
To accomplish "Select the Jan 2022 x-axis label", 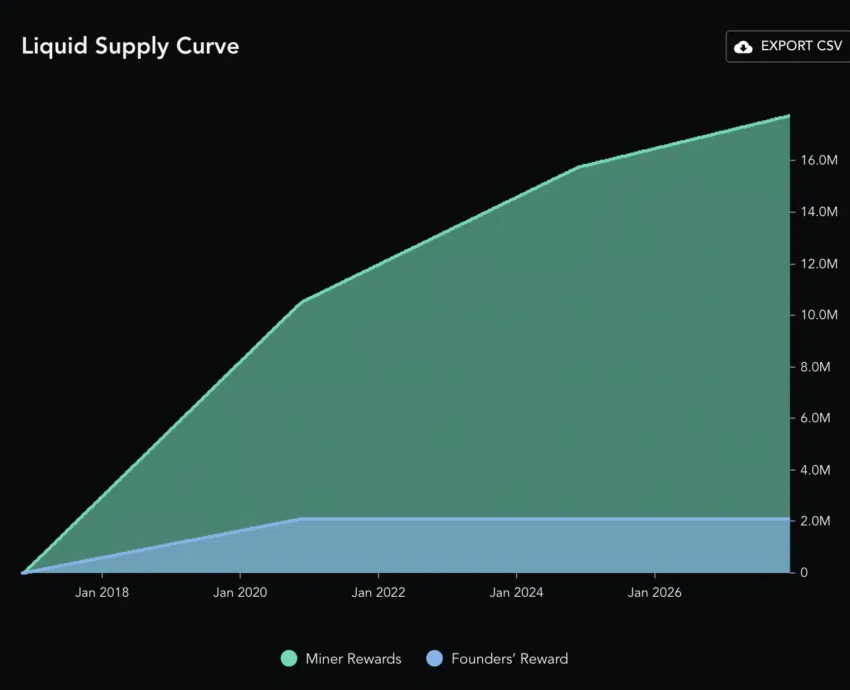I will (x=378, y=592).
